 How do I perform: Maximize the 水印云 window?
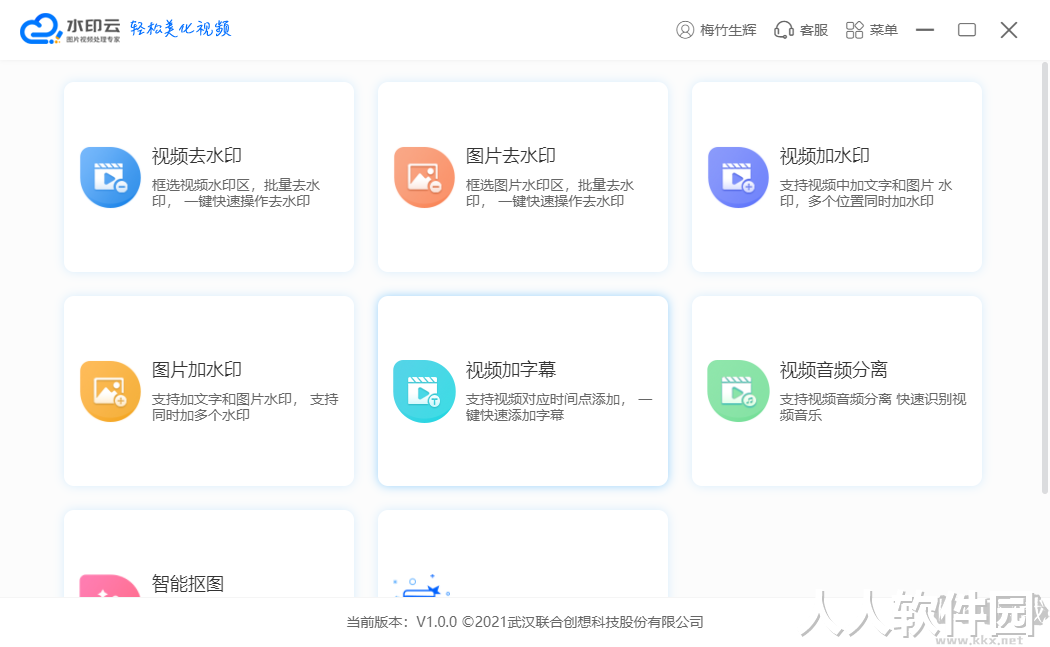point(967,30)
